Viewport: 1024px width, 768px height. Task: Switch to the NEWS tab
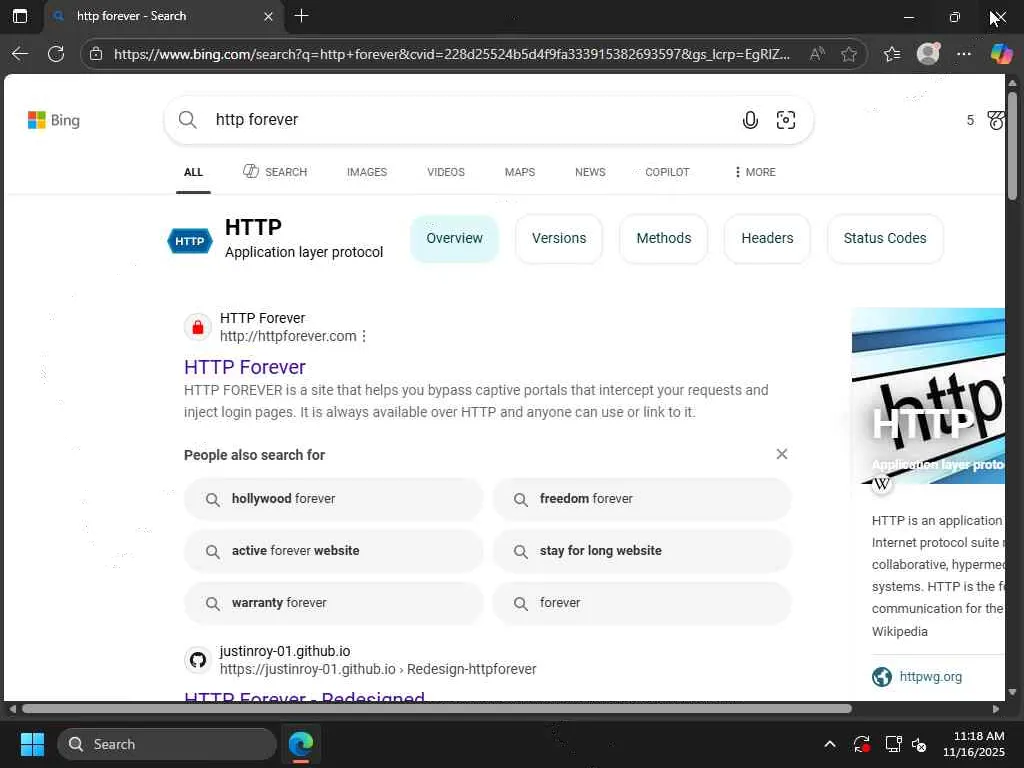[590, 172]
